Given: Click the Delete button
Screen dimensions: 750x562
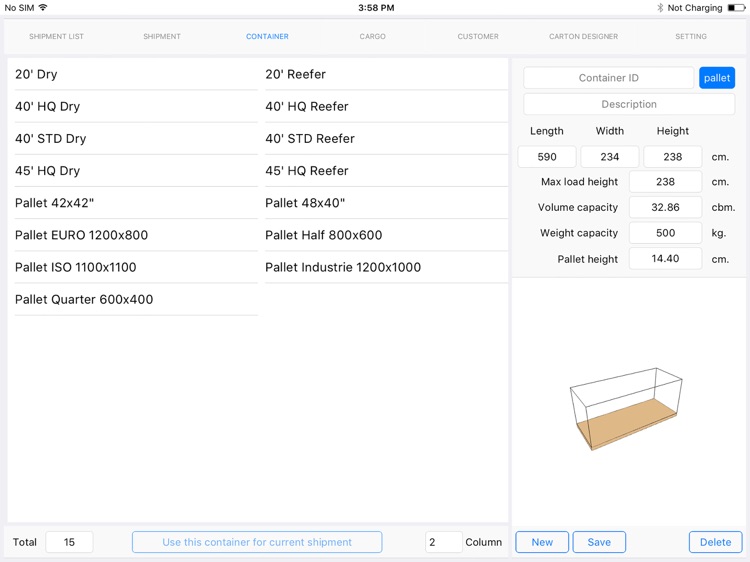Looking at the screenshot, I should point(716,542).
